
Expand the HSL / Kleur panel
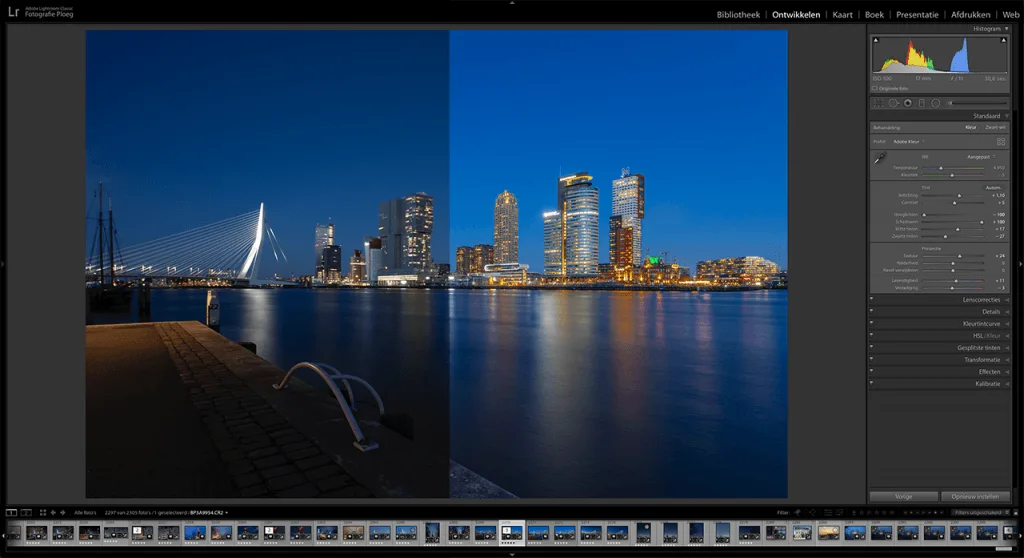1006,336
